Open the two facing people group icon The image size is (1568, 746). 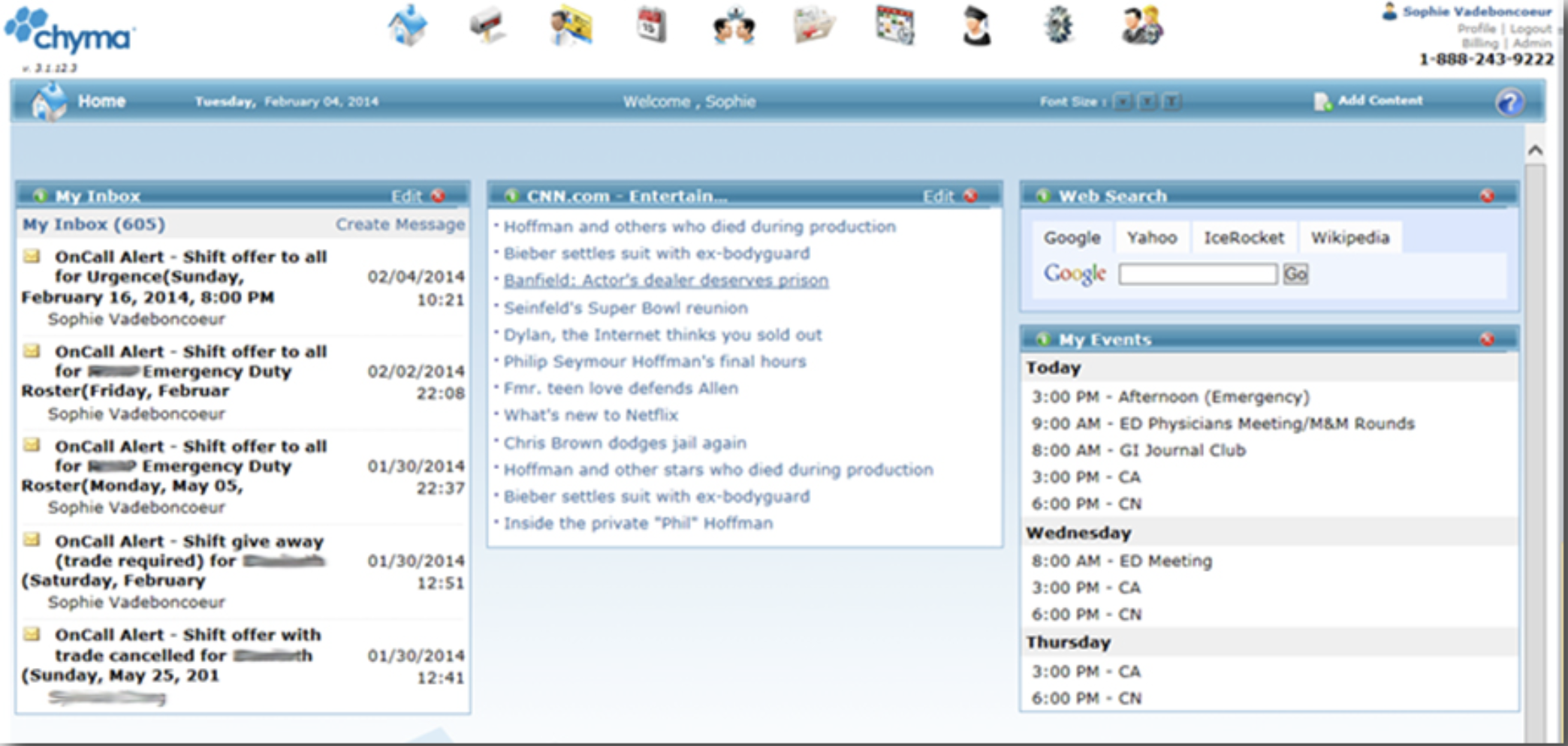tap(734, 26)
